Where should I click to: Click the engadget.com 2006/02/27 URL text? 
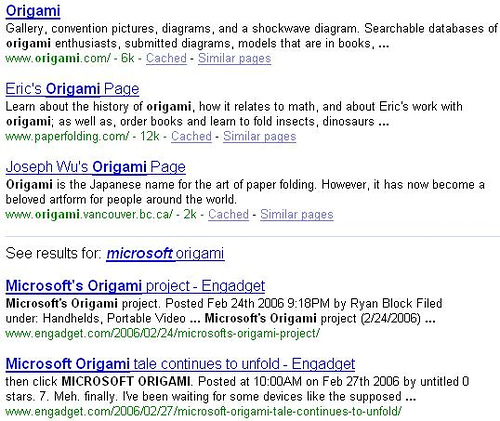(x=203, y=411)
